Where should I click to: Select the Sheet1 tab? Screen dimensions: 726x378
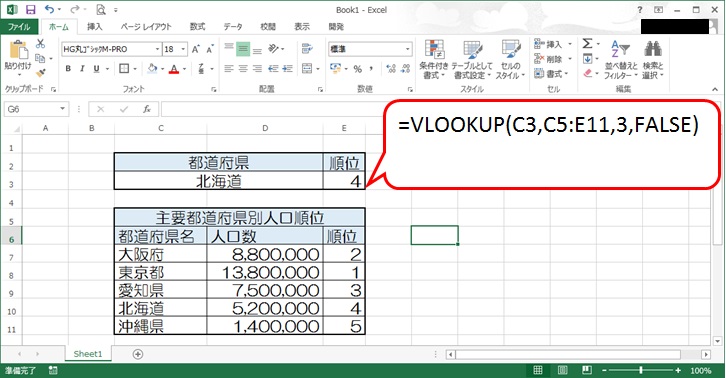tap(88, 354)
